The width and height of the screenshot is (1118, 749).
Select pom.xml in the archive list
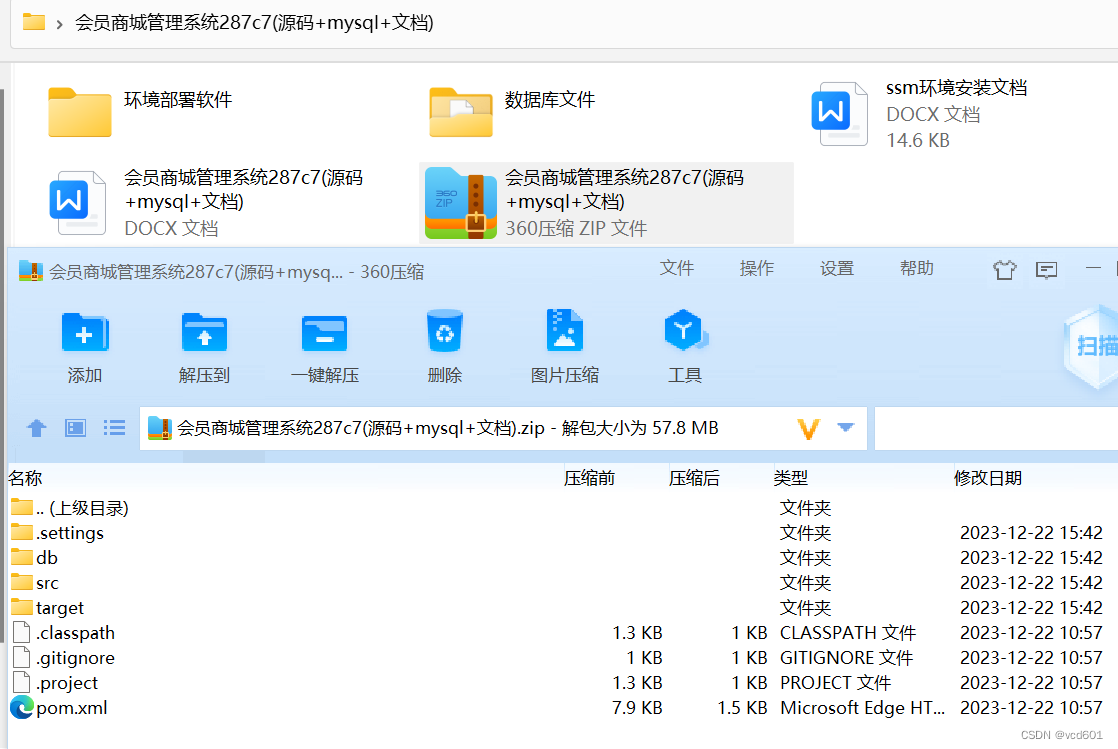[69, 707]
